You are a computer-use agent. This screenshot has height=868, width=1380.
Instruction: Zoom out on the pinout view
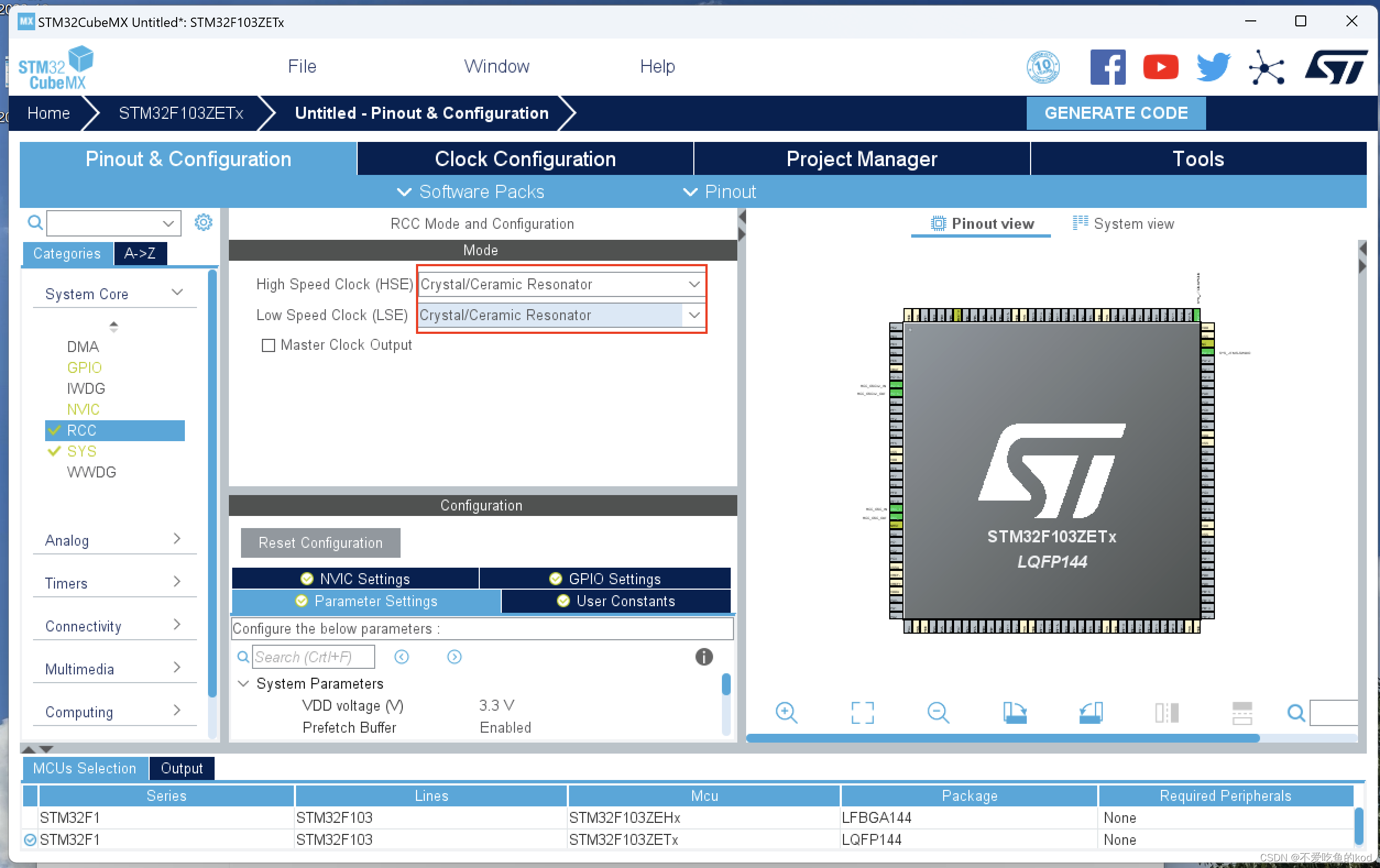tap(938, 712)
